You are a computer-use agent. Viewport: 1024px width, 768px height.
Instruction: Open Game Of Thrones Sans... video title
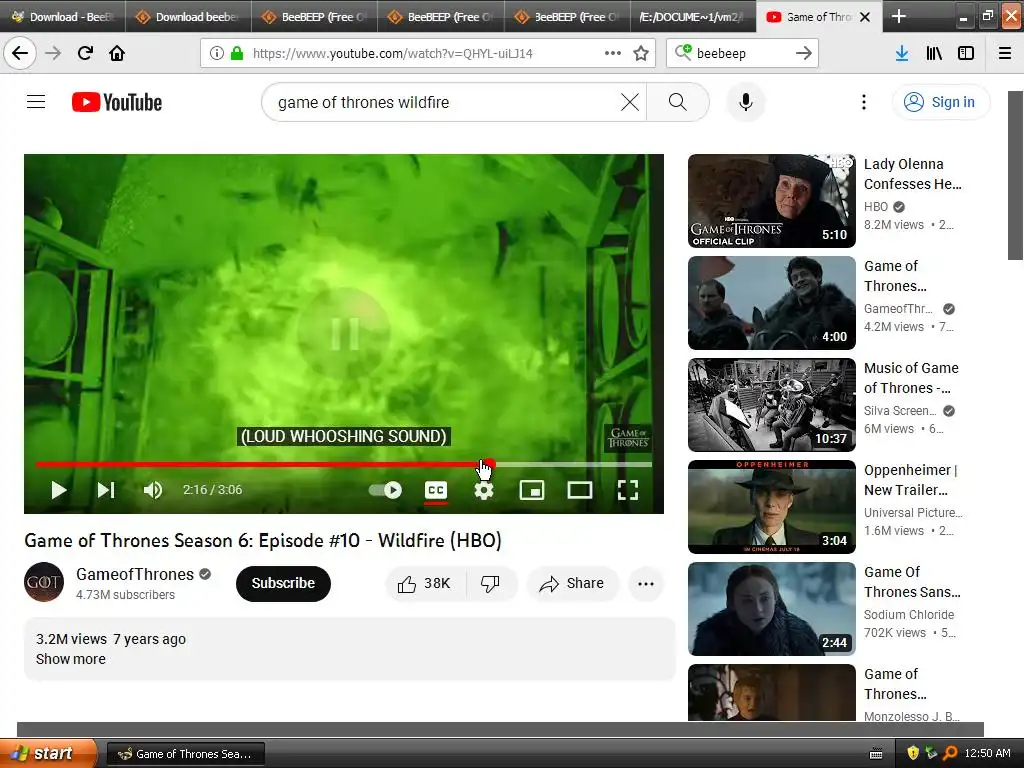912,582
